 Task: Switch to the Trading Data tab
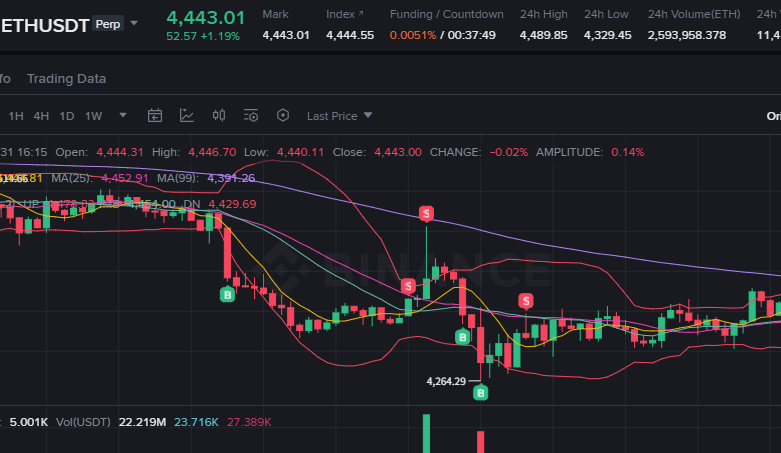[x=66, y=79]
